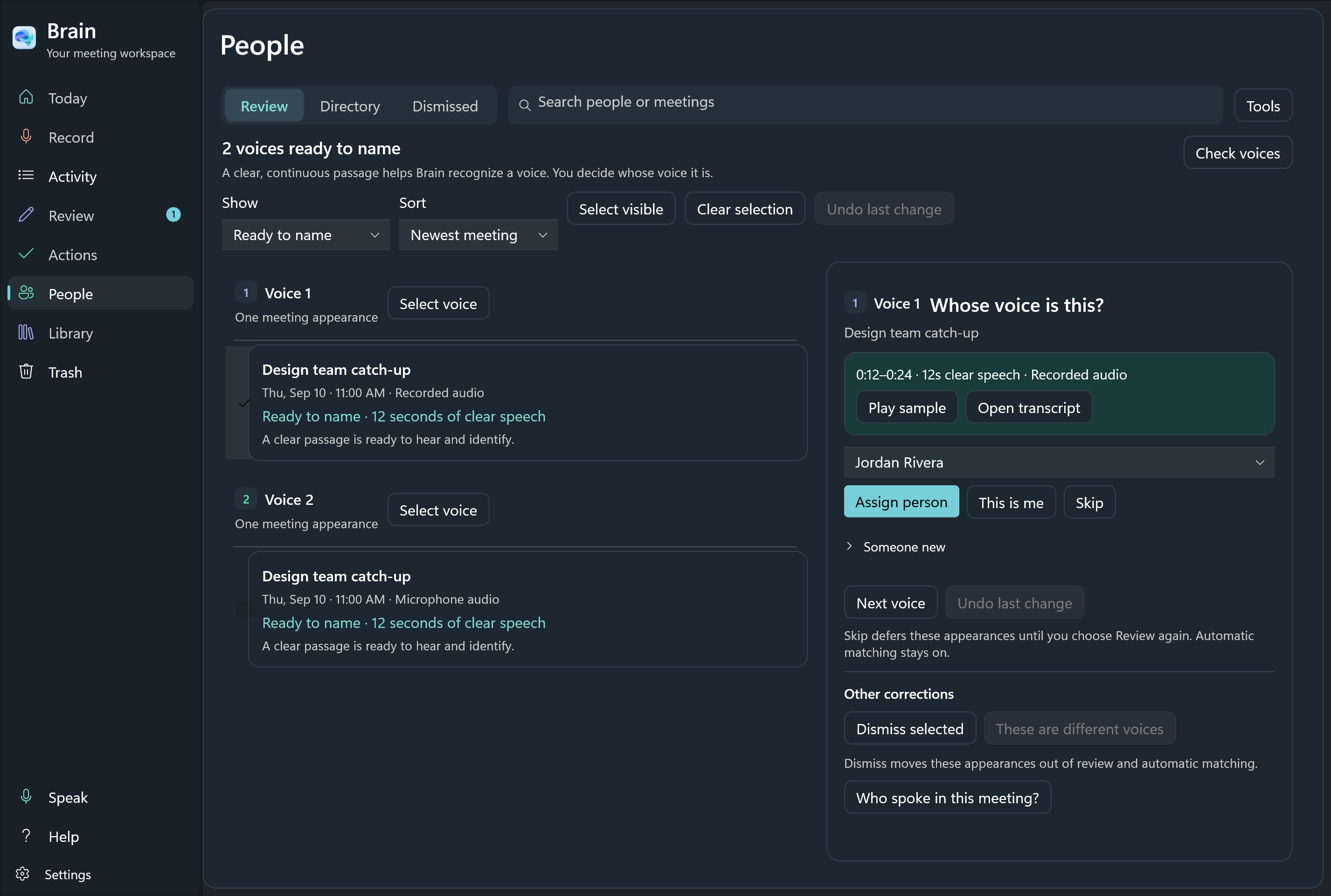The width and height of the screenshot is (1331, 896).
Task: Expand the Someone new section
Action: [895, 547]
